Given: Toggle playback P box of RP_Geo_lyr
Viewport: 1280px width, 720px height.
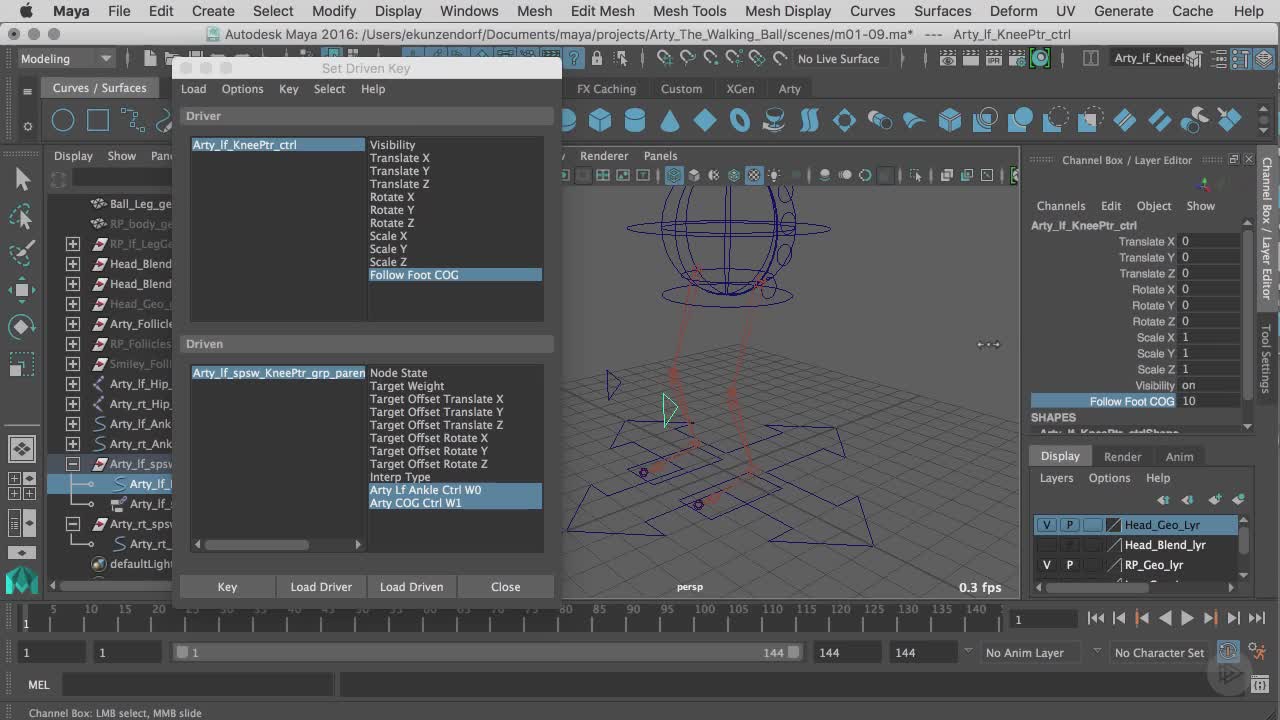Looking at the screenshot, I should coord(1069,565).
